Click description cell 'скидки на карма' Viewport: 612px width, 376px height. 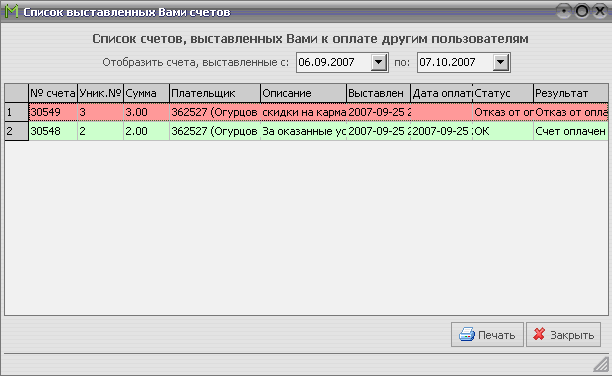pos(303,112)
